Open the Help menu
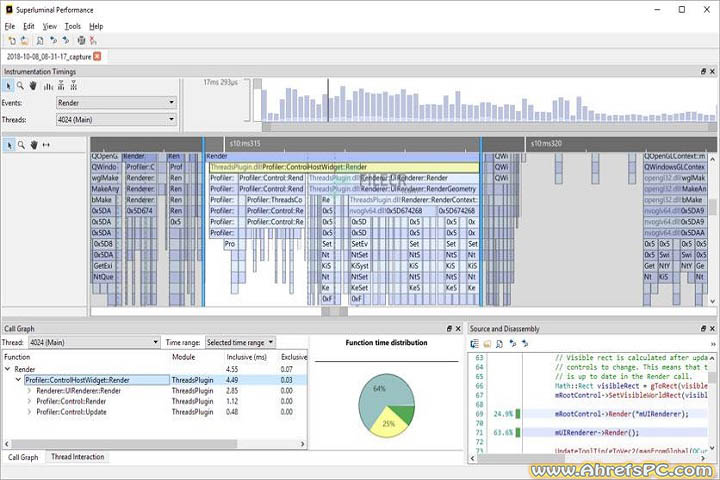This screenshot has width=720, height=480. 96,26
